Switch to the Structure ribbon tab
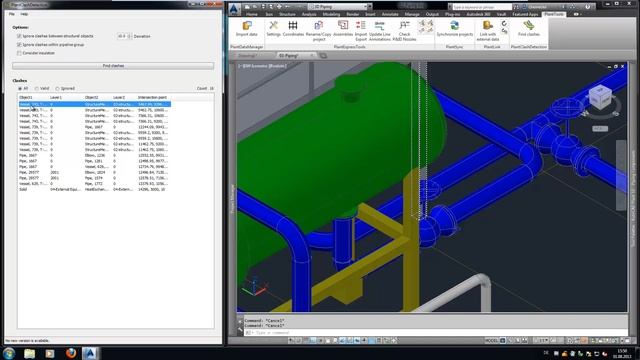 287,14
